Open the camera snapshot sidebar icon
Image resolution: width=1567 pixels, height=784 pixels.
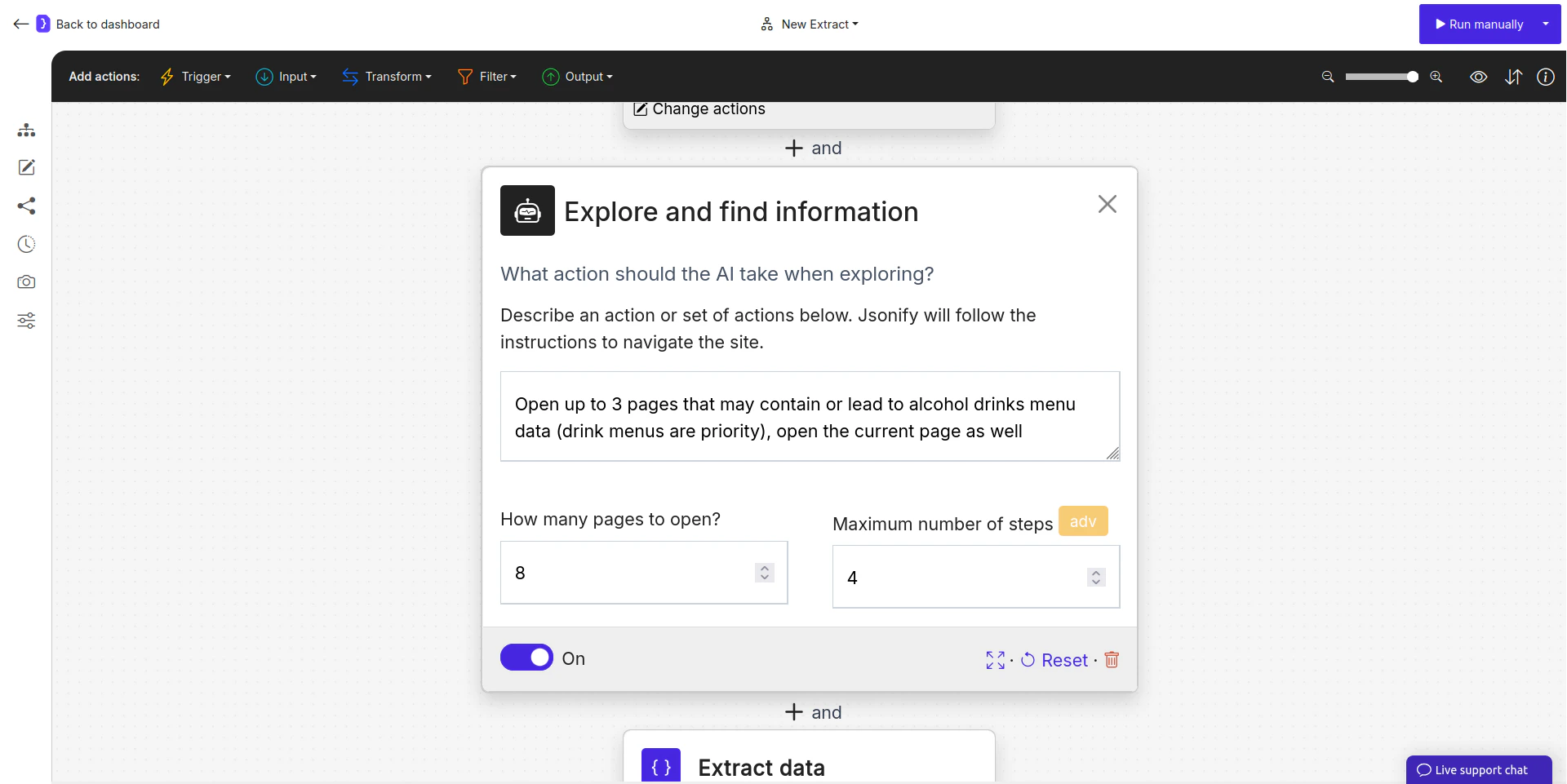click(26, 282)
